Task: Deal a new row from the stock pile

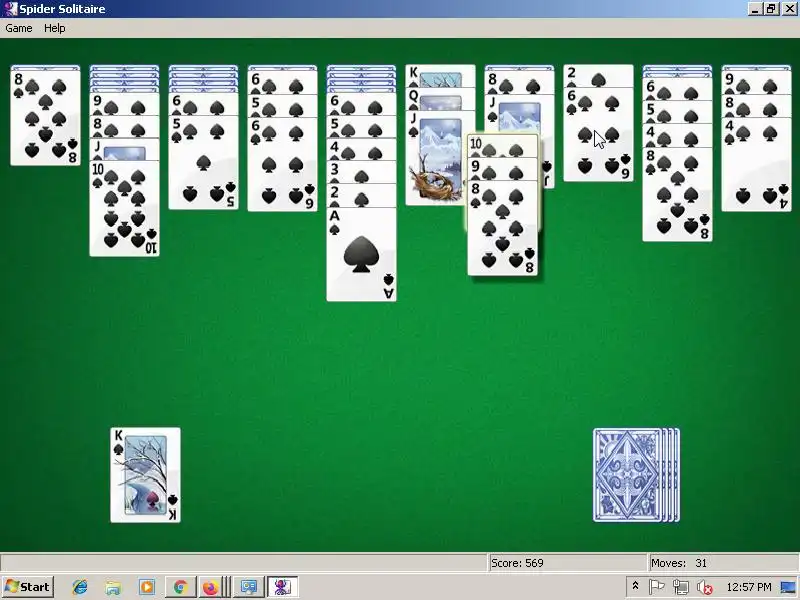Action: point(636,475)
